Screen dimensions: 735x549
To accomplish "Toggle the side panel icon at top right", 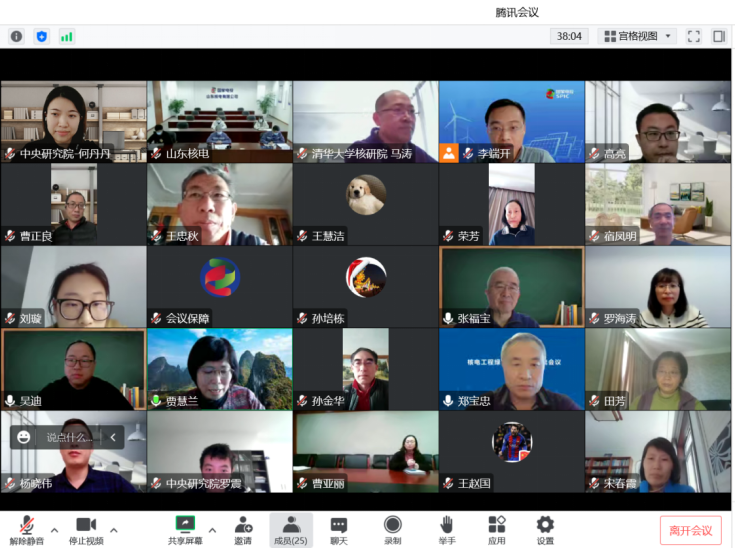I will pyautogui.click(x=718, y=36).
